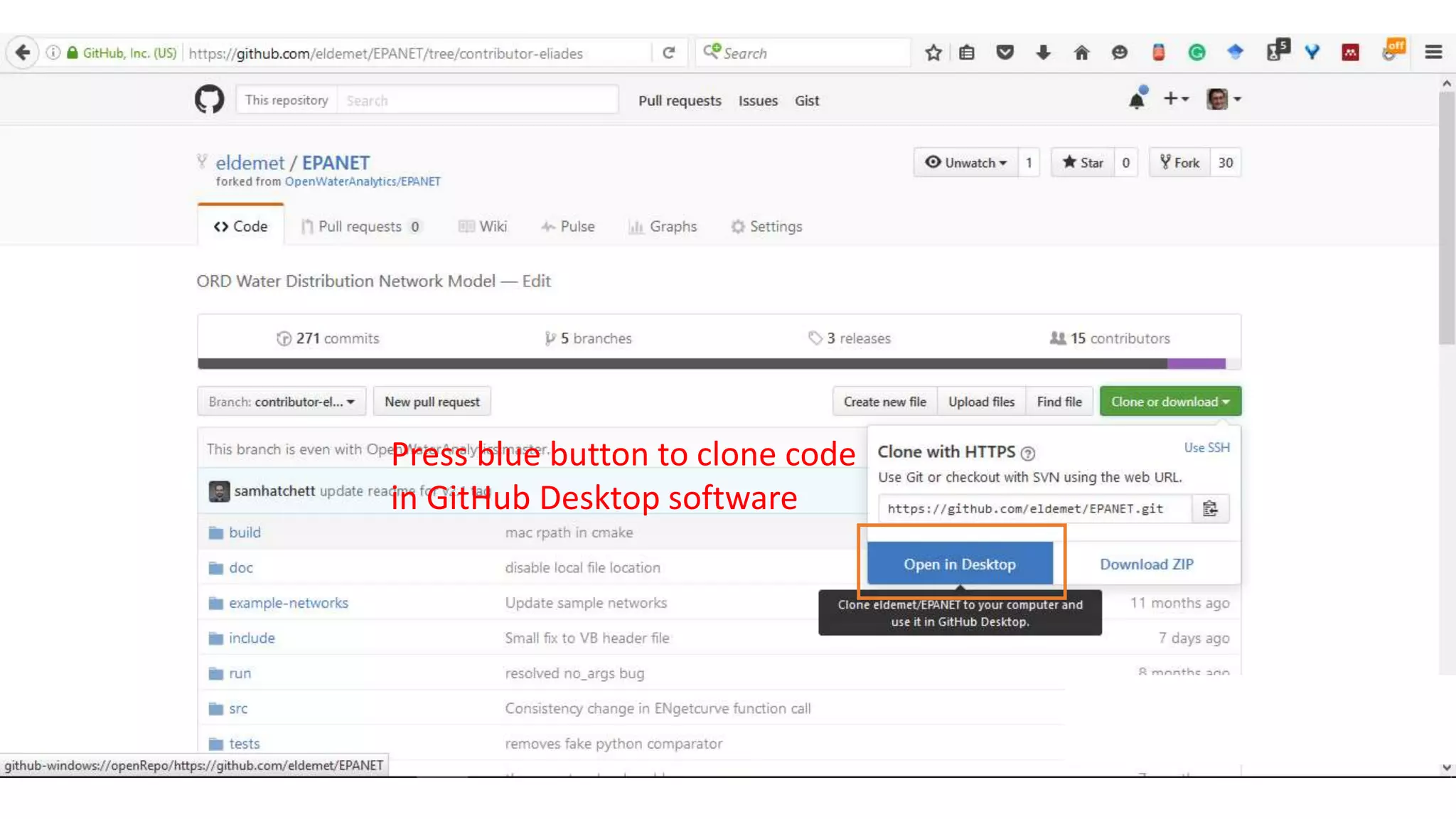The width and height of the screenshot is (1456, 819).
Task: View the 5 branches
Action: tap(588, 338)
